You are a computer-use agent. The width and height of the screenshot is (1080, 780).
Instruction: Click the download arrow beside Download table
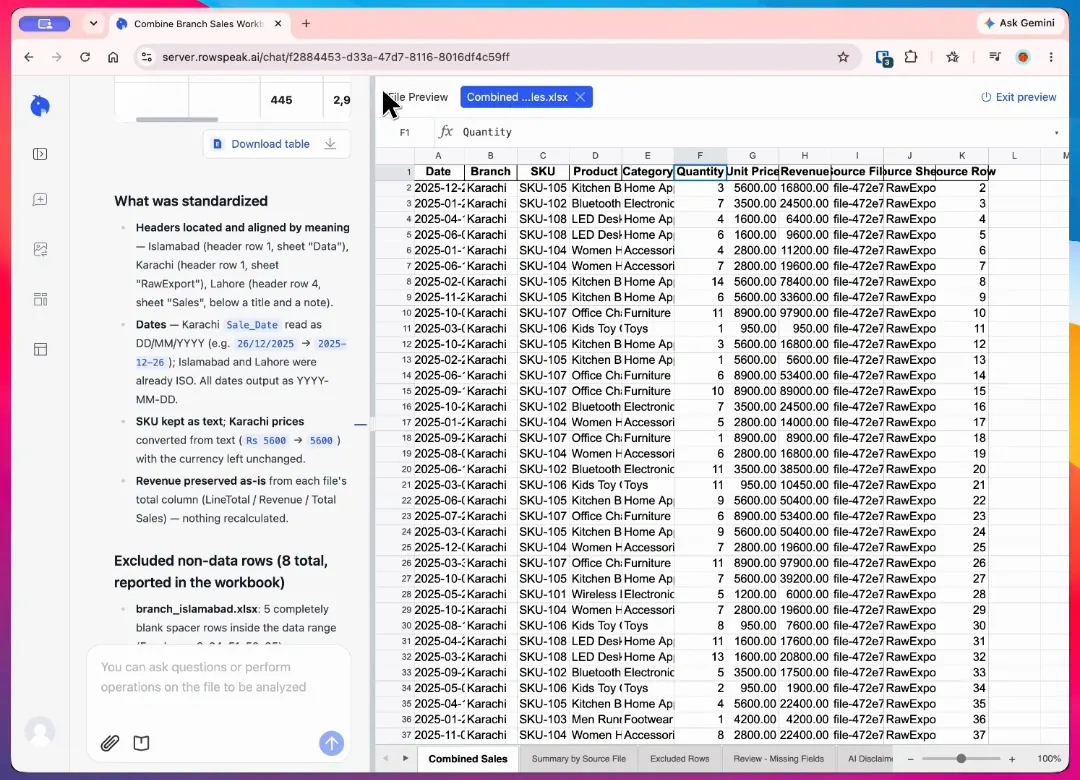coord(331,143)
